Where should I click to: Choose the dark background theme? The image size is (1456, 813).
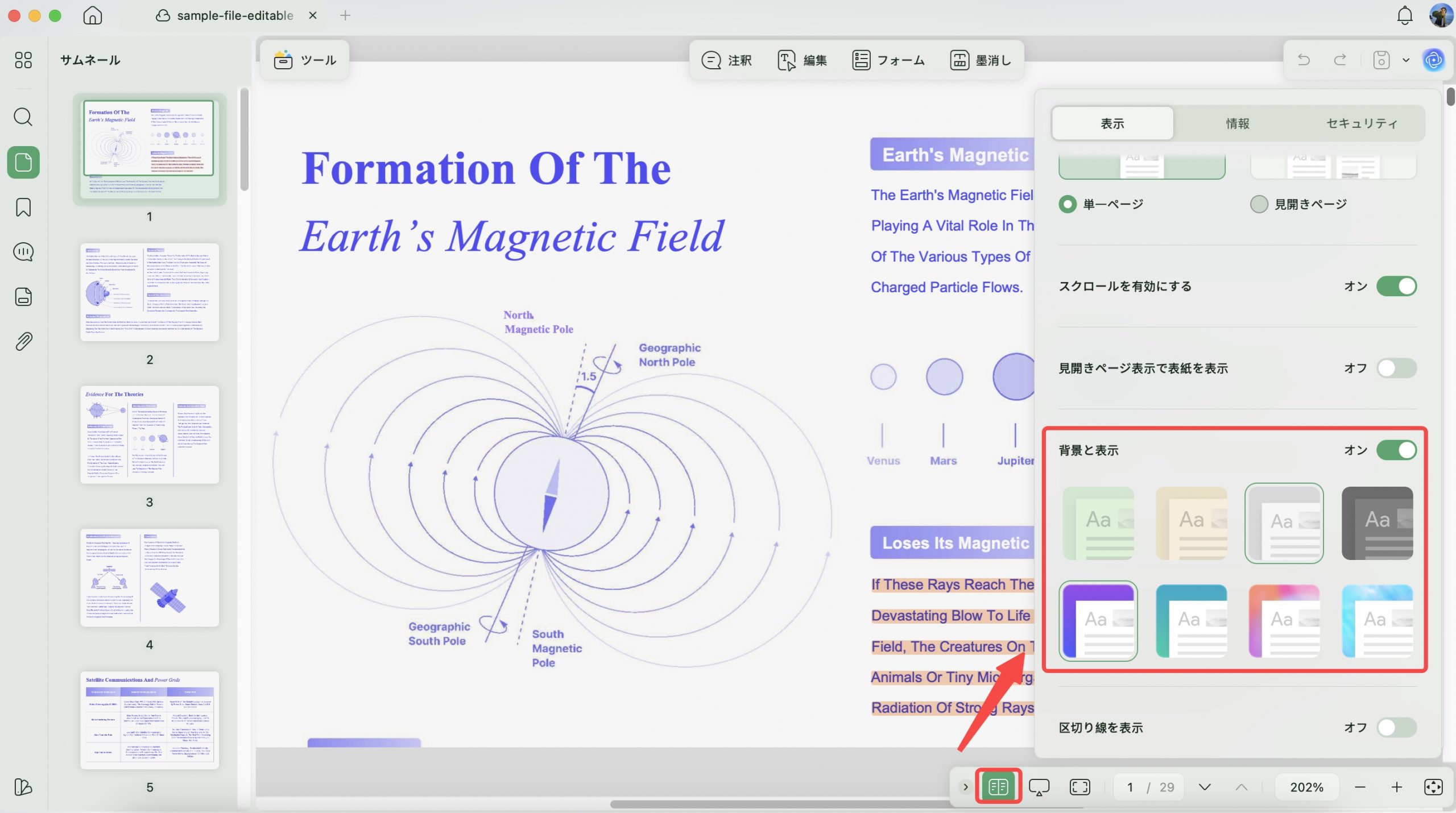[x=1378, y=523]
